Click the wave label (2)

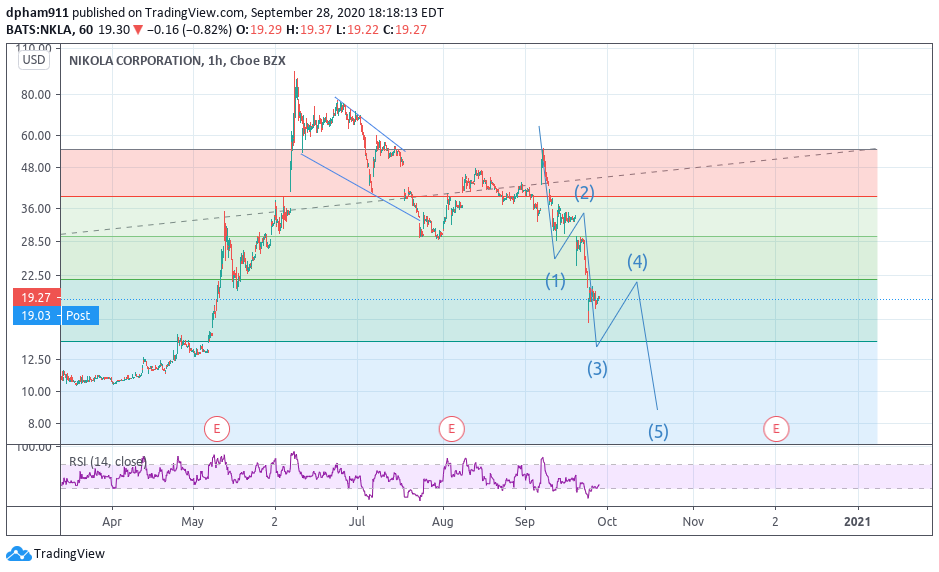pos(584,192)
